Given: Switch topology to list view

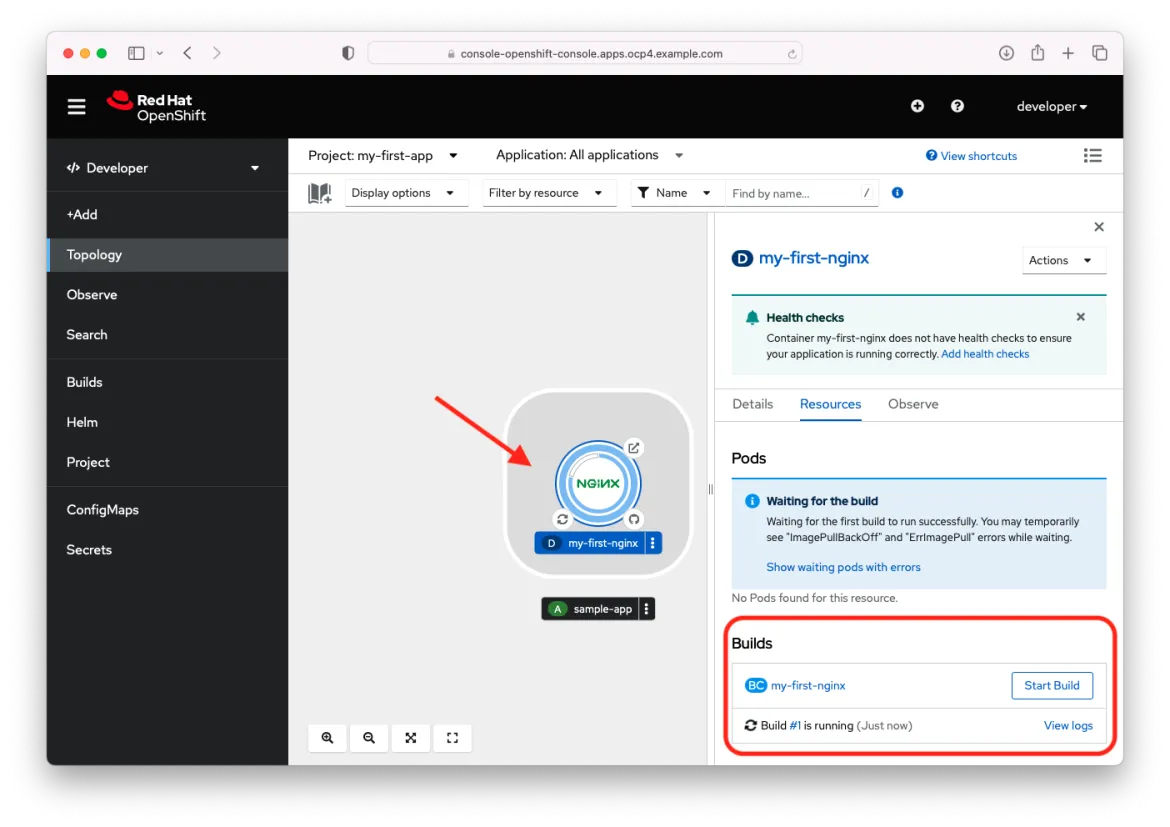Looking at the screenshot, I should (1093, 155).
